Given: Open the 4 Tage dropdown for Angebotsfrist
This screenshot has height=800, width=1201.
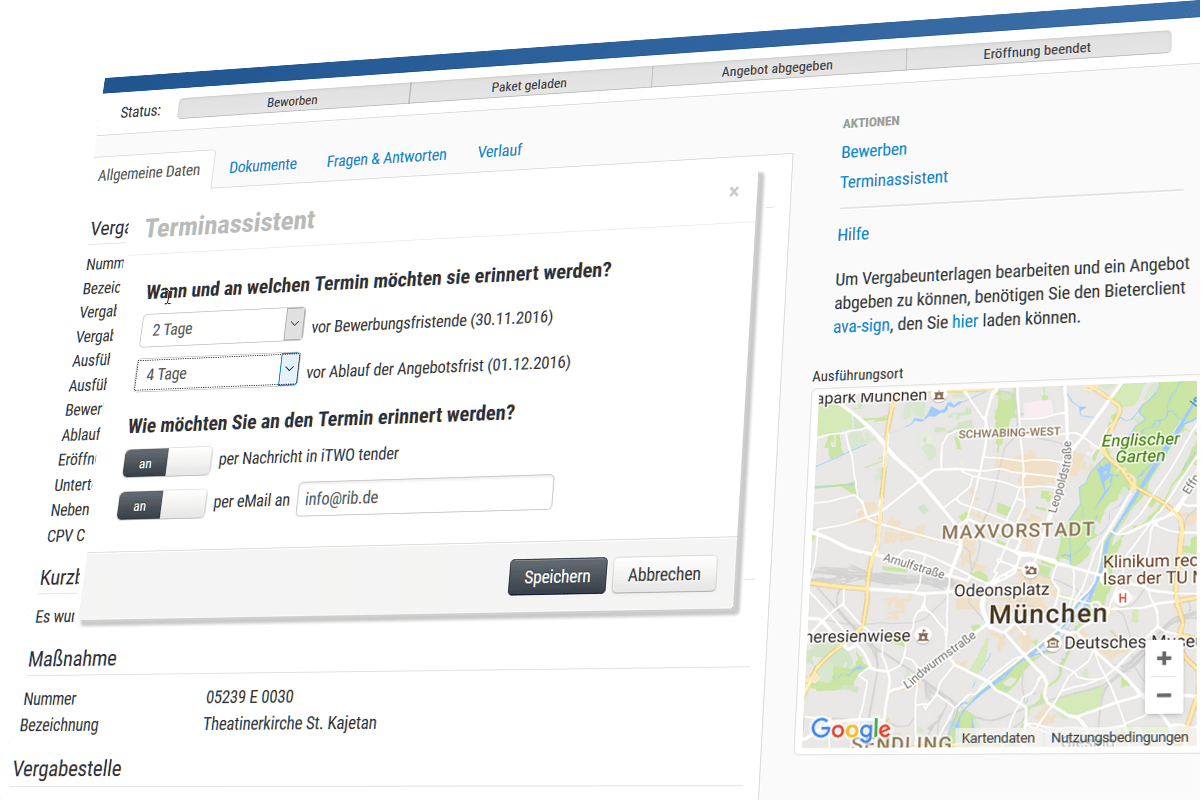Looking at the screenshot, I should [217, 371].
